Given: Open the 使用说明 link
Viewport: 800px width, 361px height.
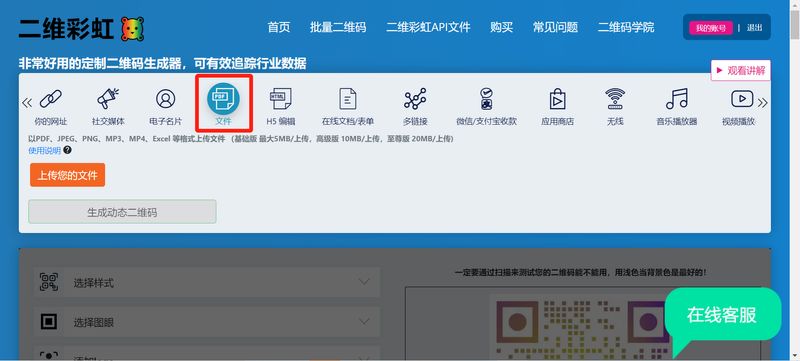Looking at the screenshot, I should (44, 150).
